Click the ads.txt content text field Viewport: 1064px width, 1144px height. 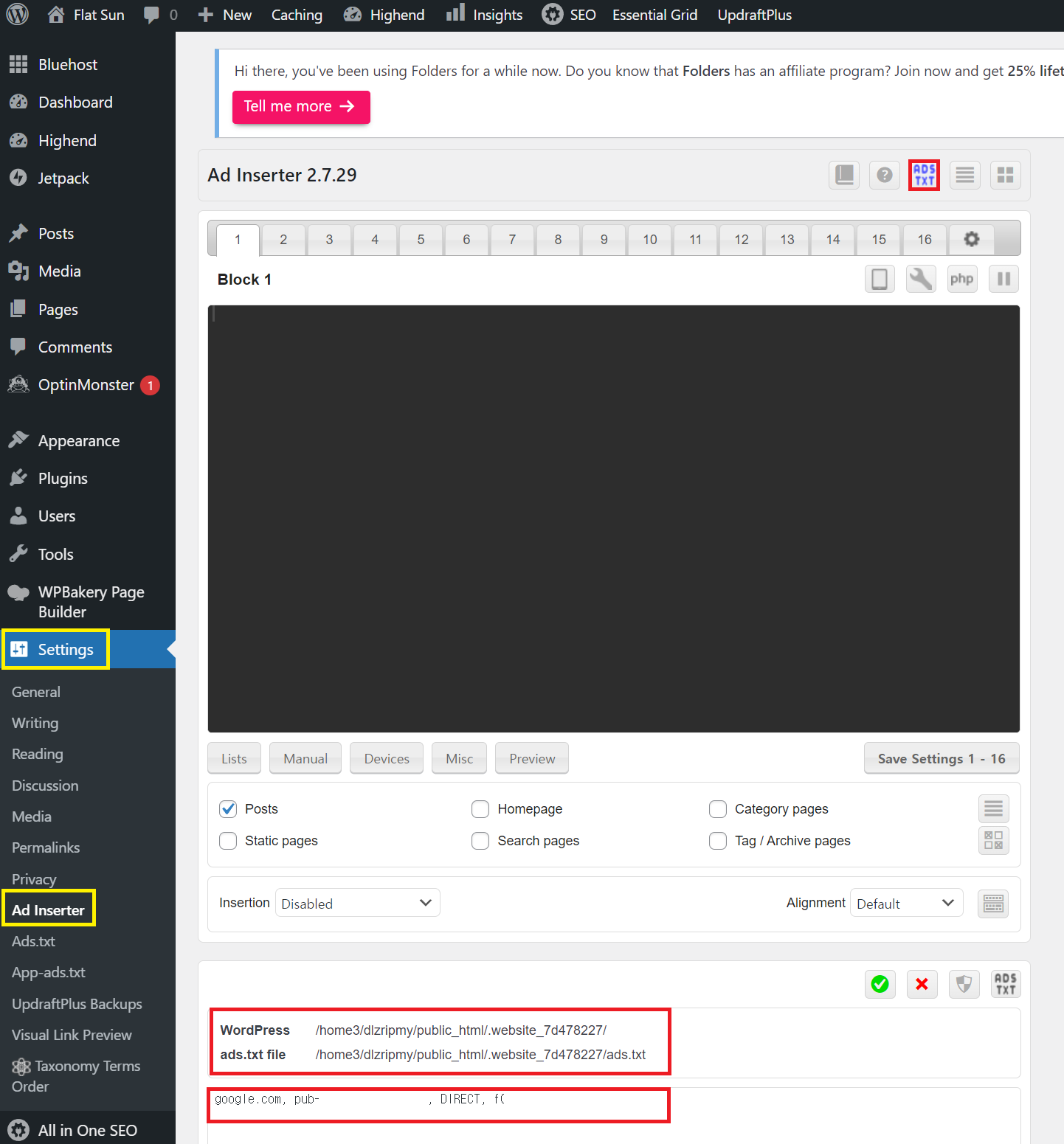click(x=614, y=1115)
